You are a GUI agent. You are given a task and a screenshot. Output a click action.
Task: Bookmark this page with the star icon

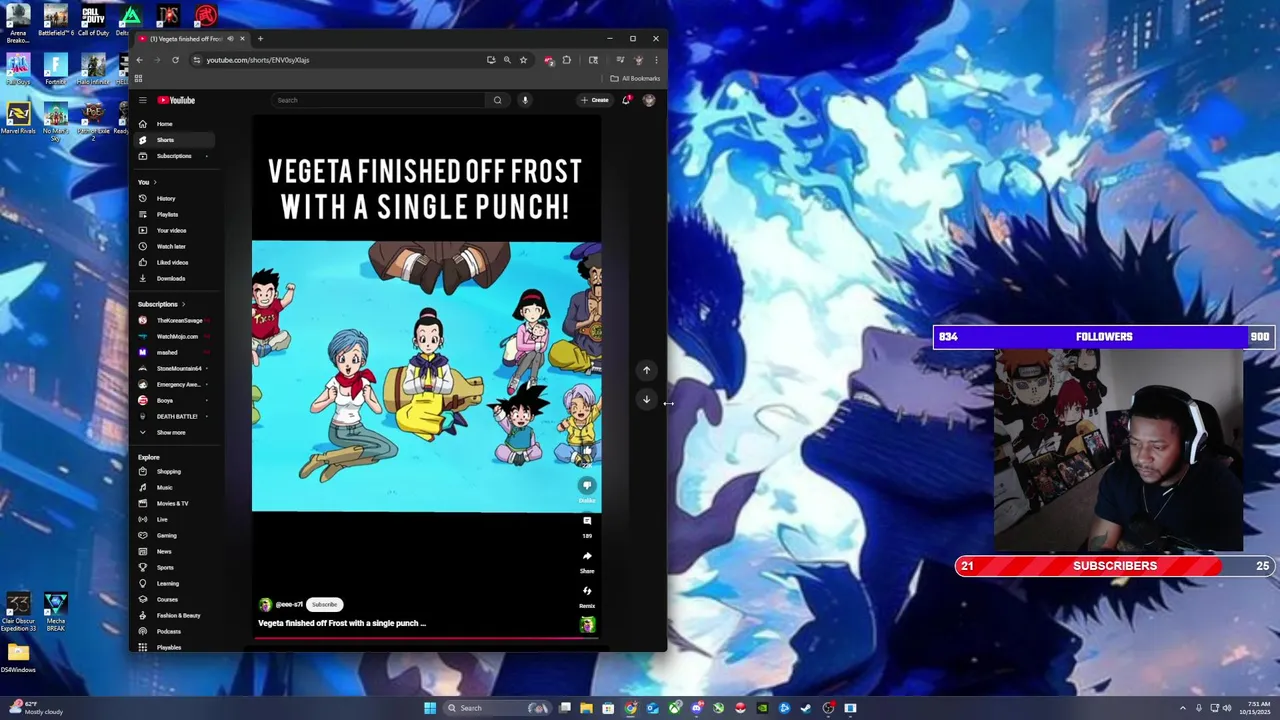(x=523, y=60)
